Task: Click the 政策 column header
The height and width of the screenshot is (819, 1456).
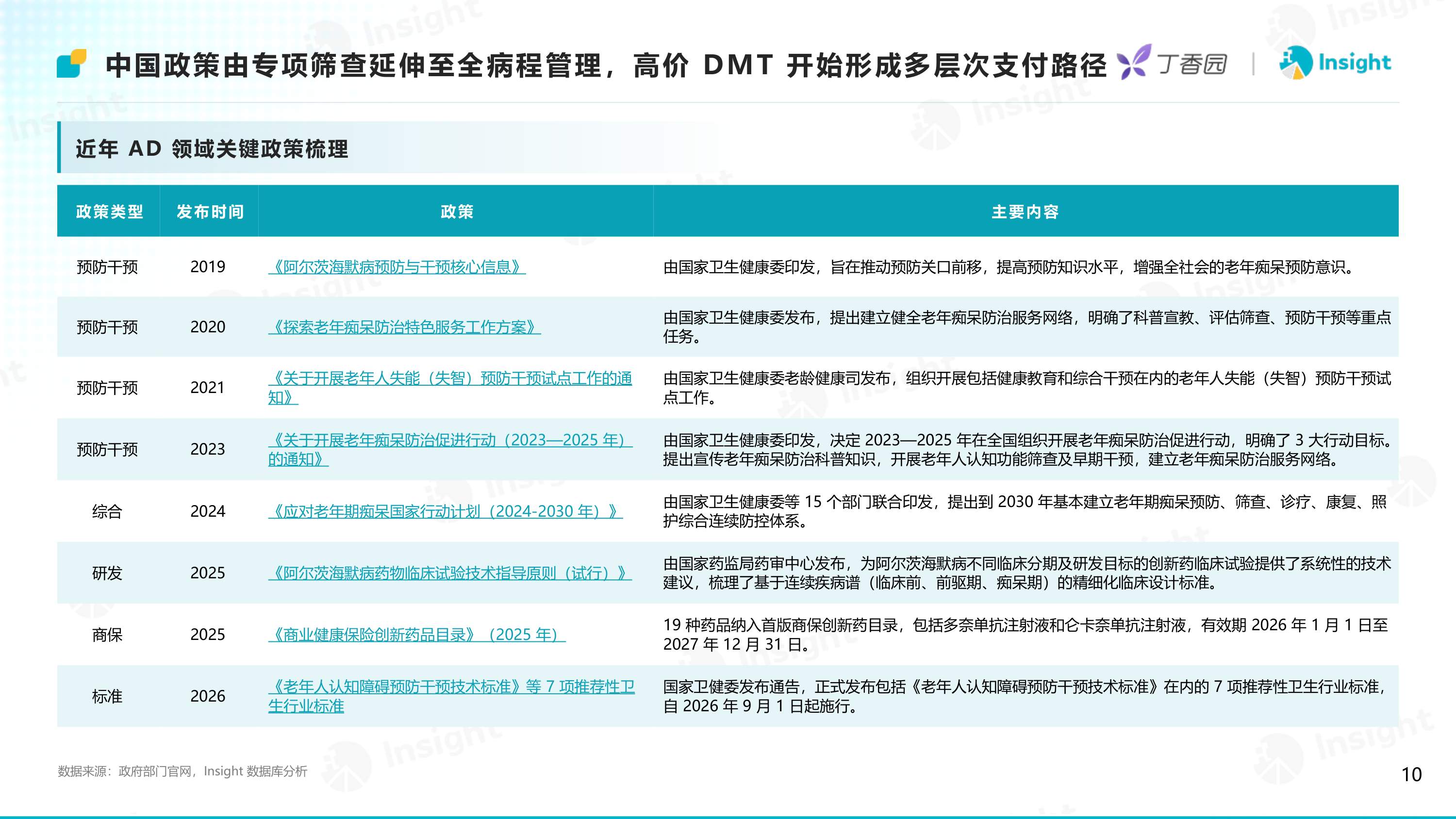Action: pos(457,212)
